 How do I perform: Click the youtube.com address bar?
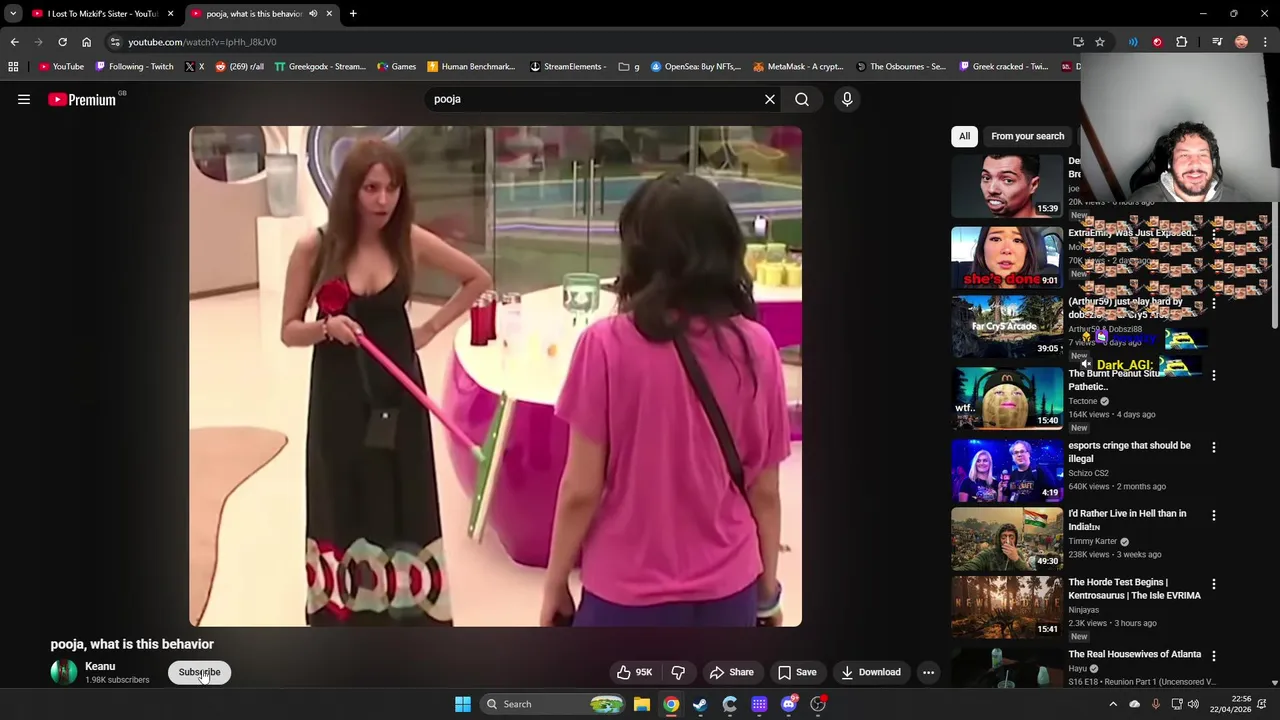click(x=590, y=42)
